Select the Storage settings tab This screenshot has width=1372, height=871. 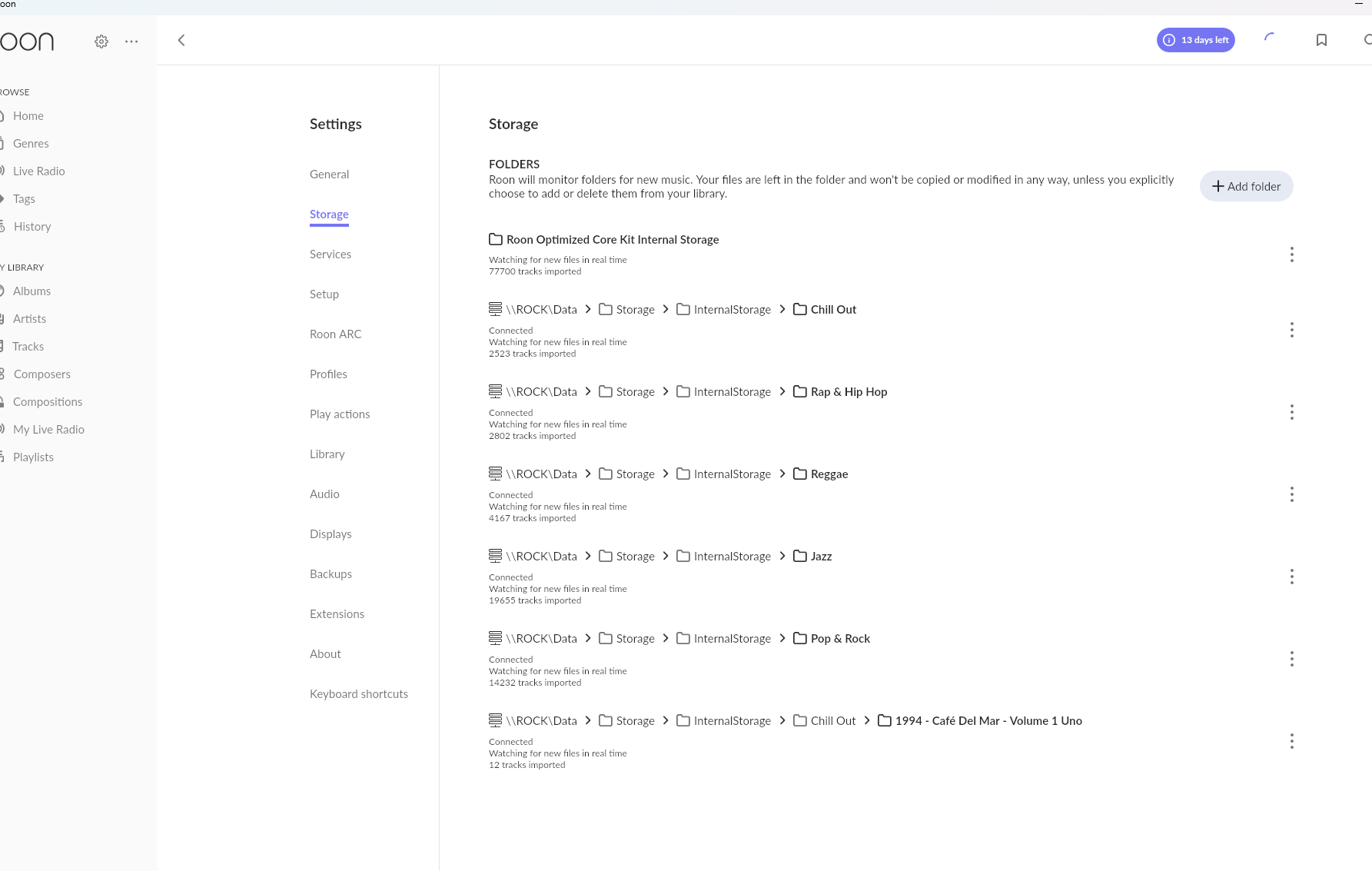pos(329,214)
